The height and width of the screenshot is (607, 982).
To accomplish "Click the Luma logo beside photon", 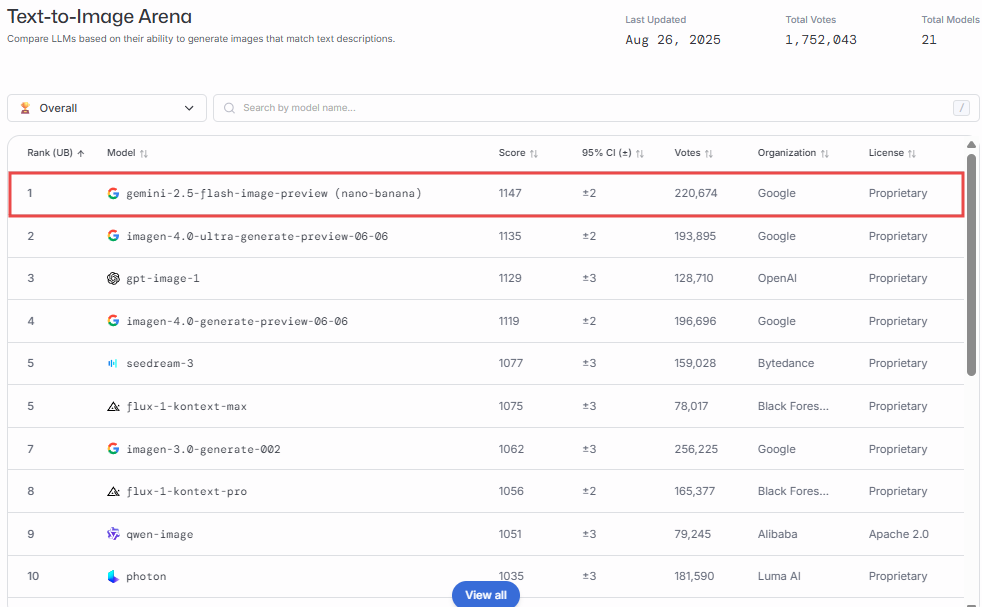I will pos(113,576).
